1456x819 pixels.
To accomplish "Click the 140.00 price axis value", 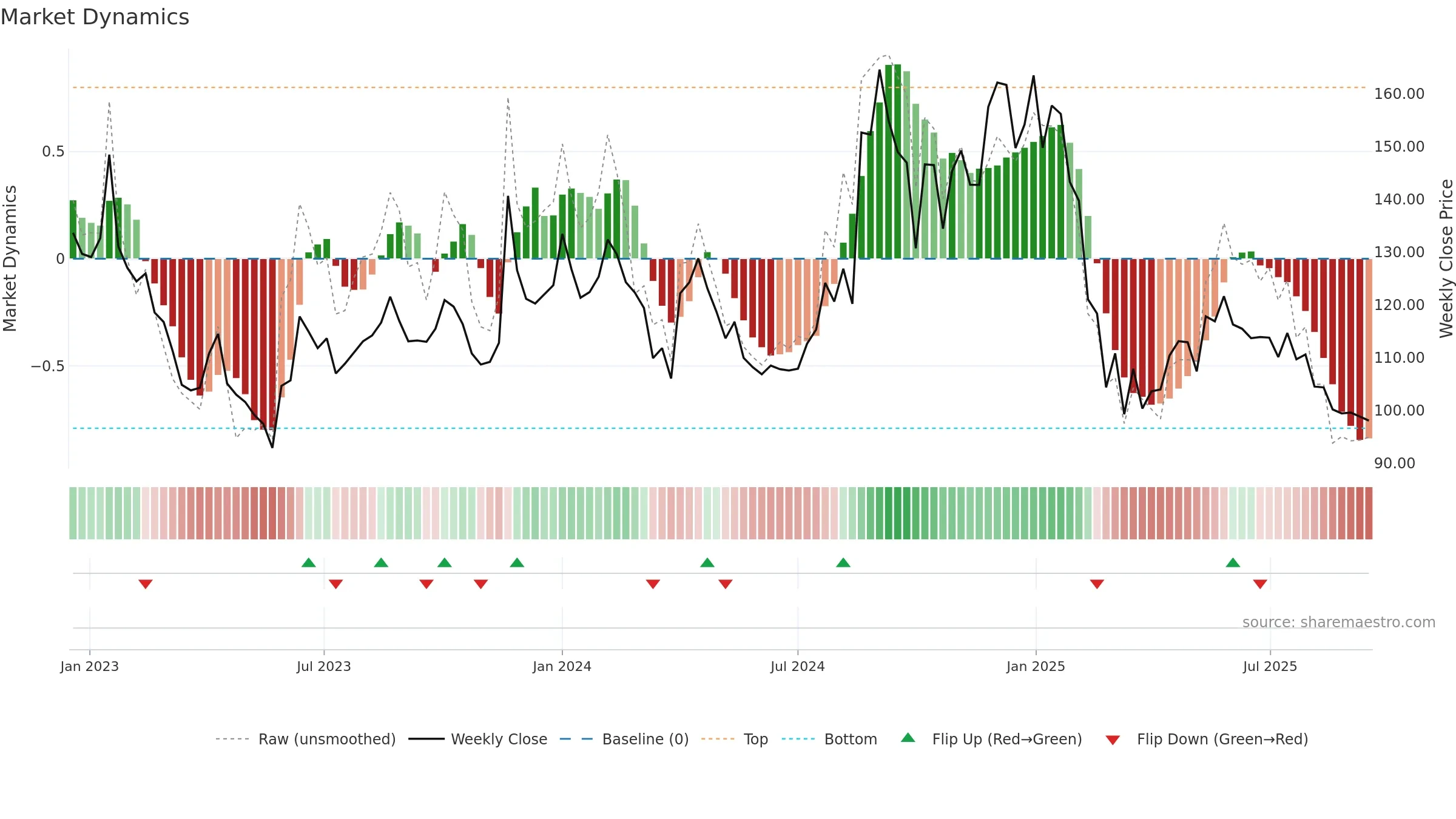I will (1400, 199).
